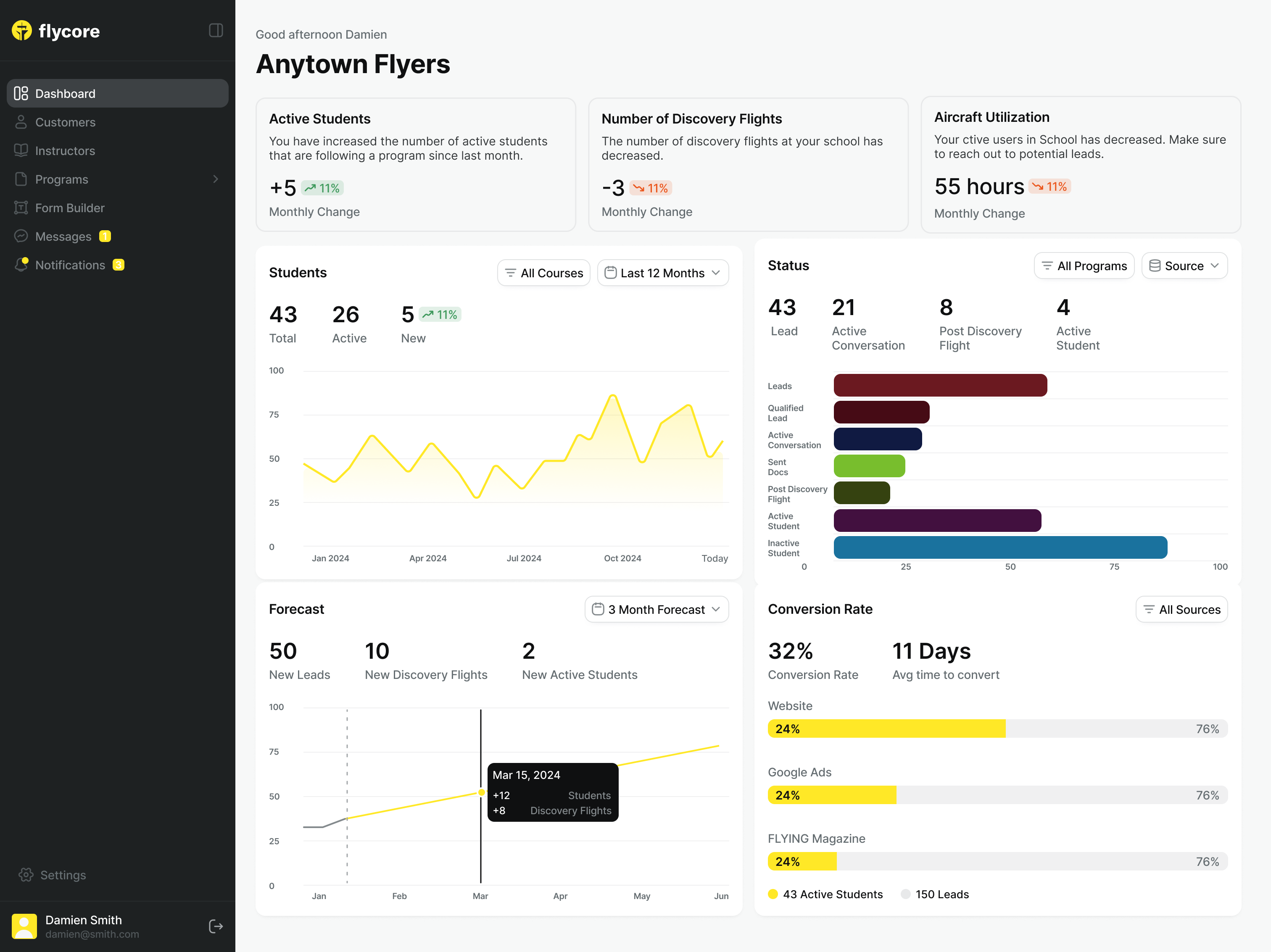Click the logout icon beside Damien Smith

[216, 926]
